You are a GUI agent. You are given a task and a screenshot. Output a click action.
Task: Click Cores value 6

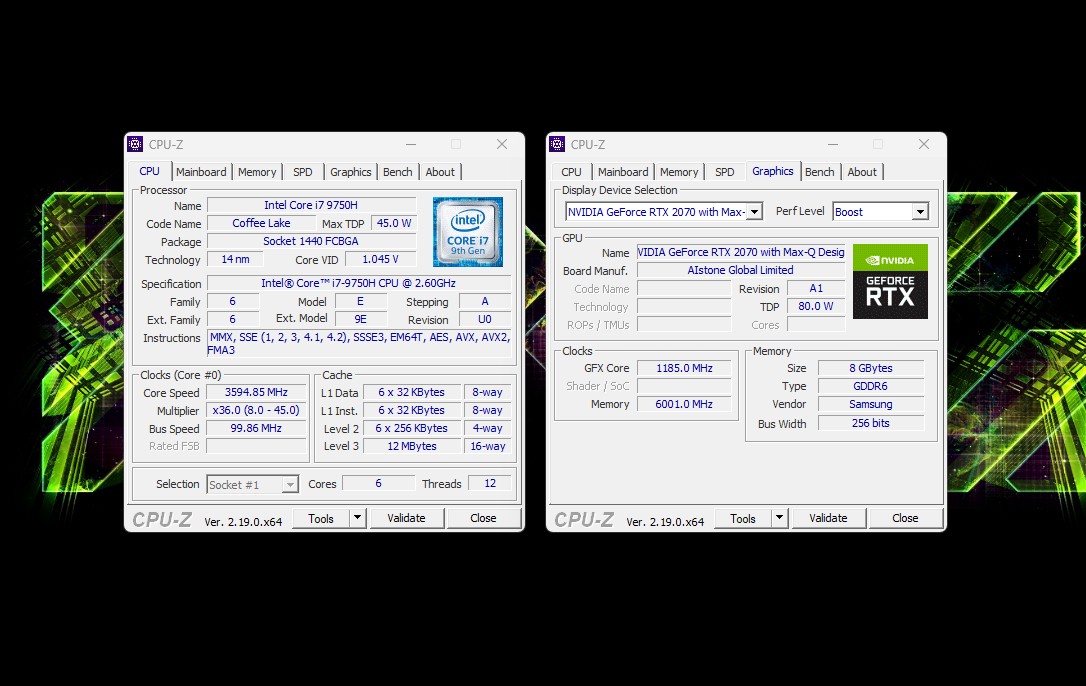pyautogui.click(x=378, y=484)
